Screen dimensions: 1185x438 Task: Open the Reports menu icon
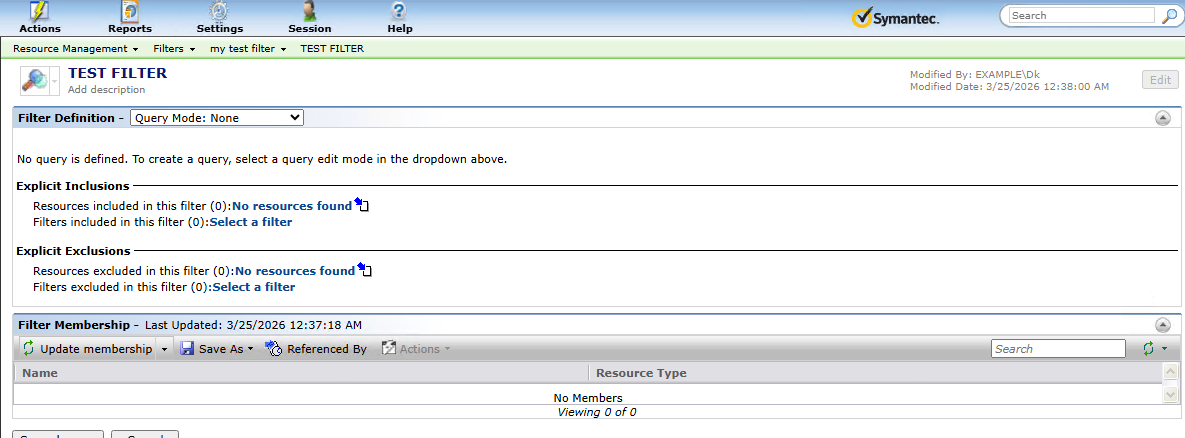[130, 11]
